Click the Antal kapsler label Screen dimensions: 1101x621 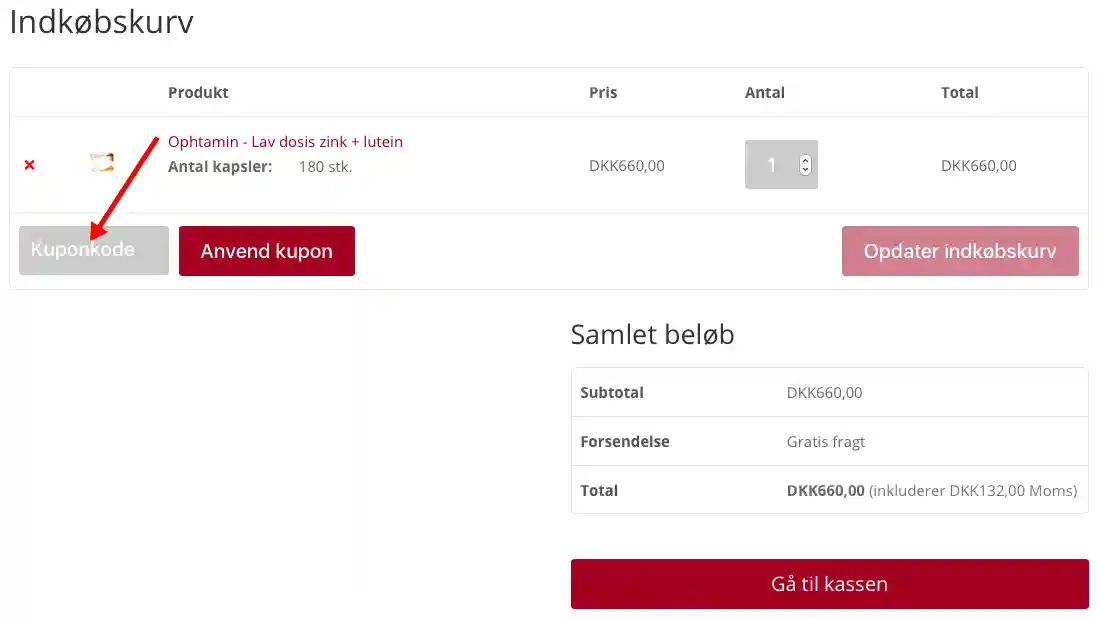[220, 167]
